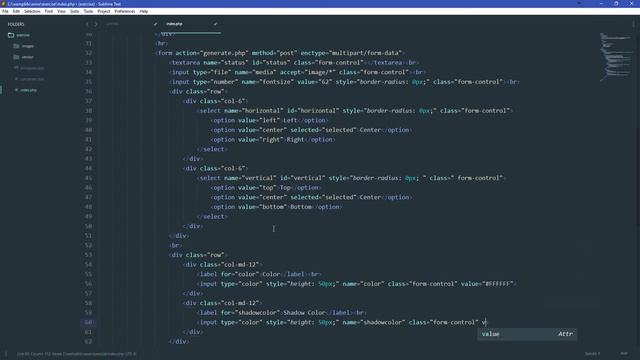Click "multipart/form-data" enctype value
Screen dimensions: 640x360
click(x=364, y=53)
